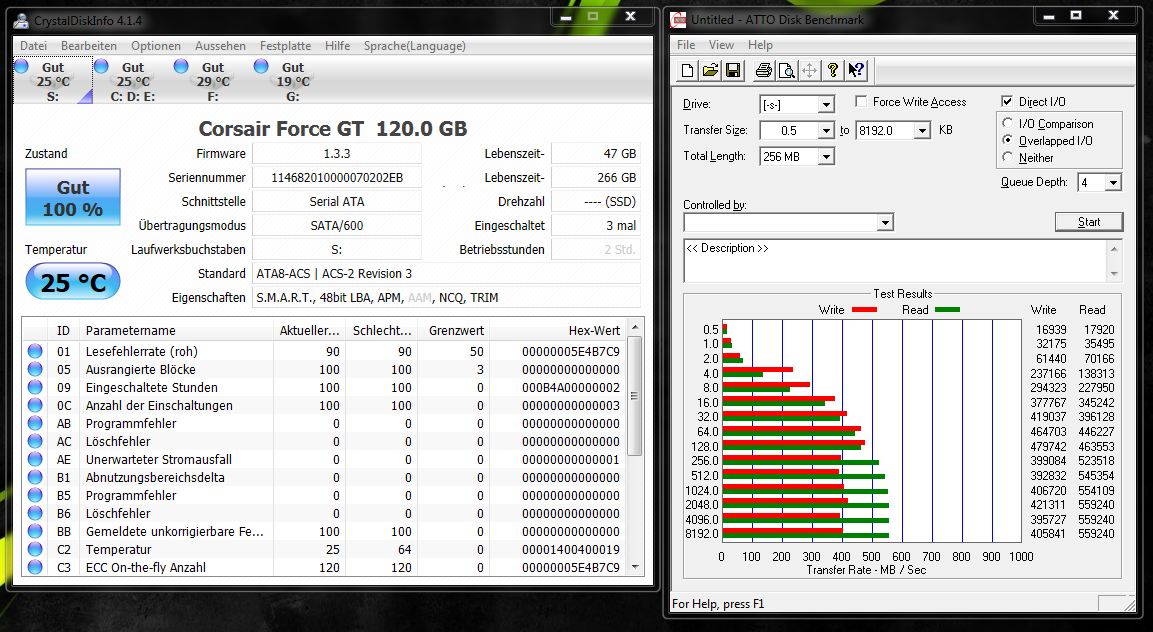Click the Grenzwert column header
The image size is (1153, 632).
pos(455,330)
